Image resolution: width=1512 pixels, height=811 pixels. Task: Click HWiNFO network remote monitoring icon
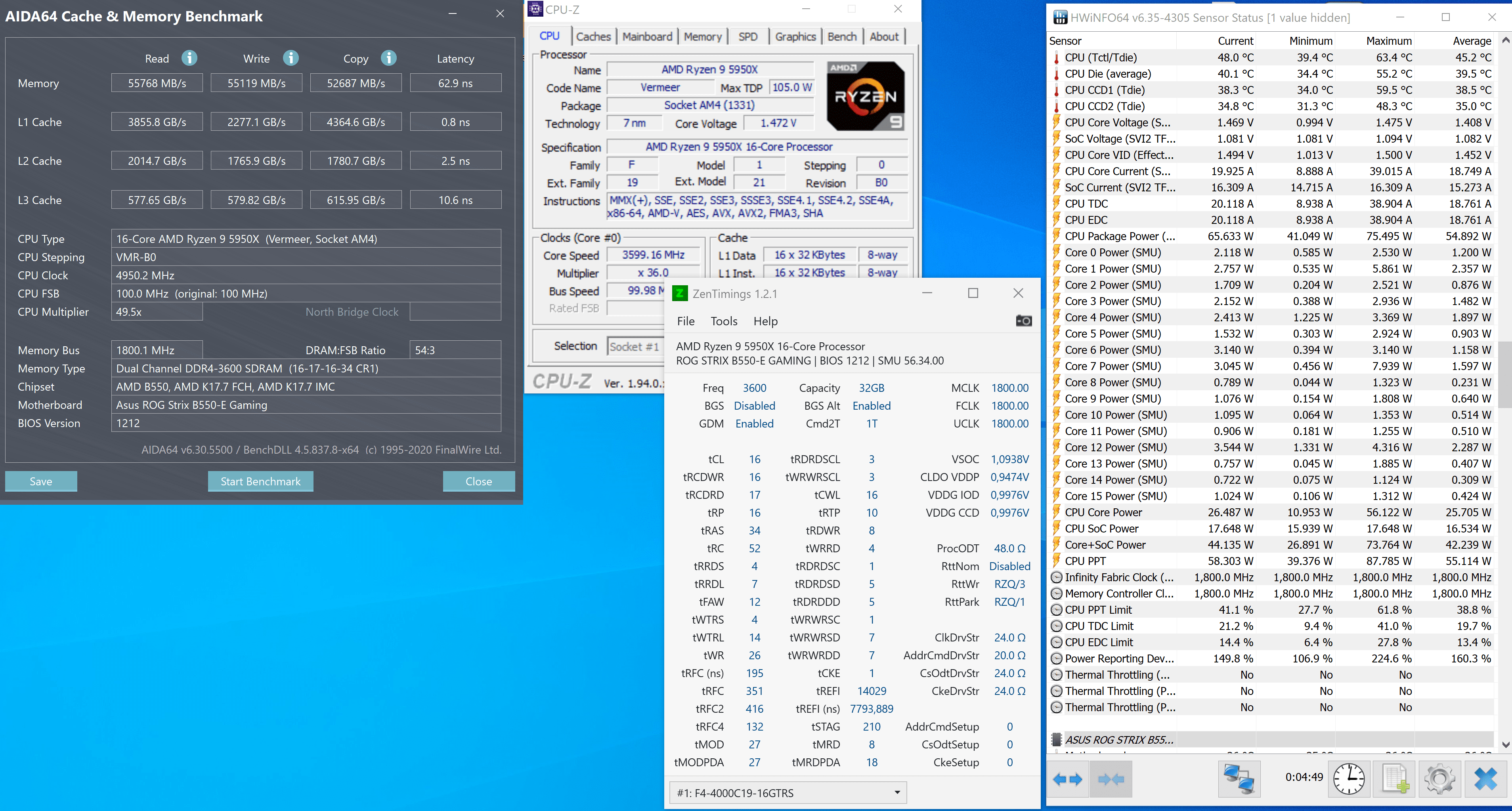(1239, 779)
